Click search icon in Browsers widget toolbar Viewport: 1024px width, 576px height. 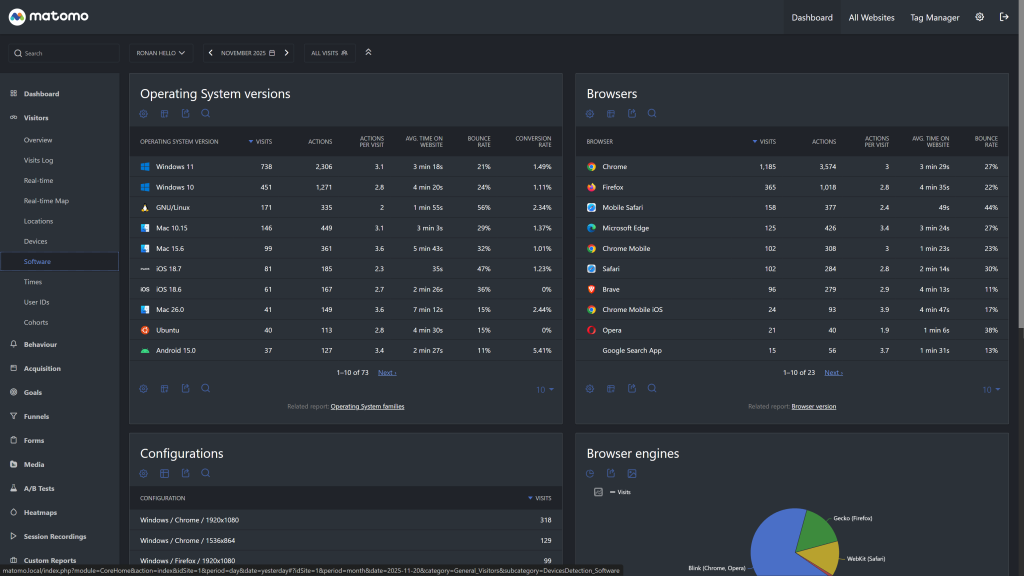pyautogui.click(x=652, y=114)
